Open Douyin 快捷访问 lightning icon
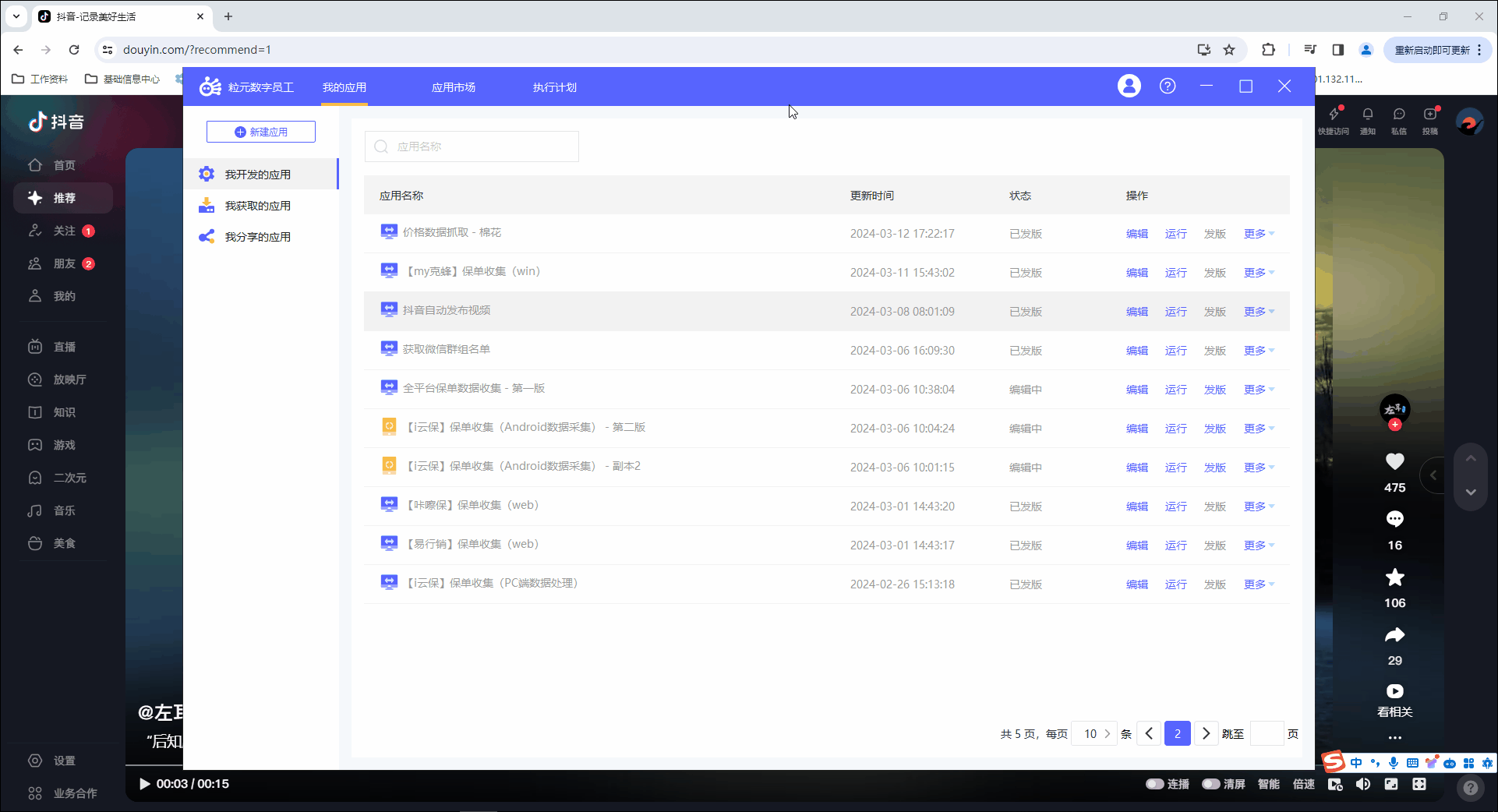This screenshot has height=812, width=1498. 1334,115
